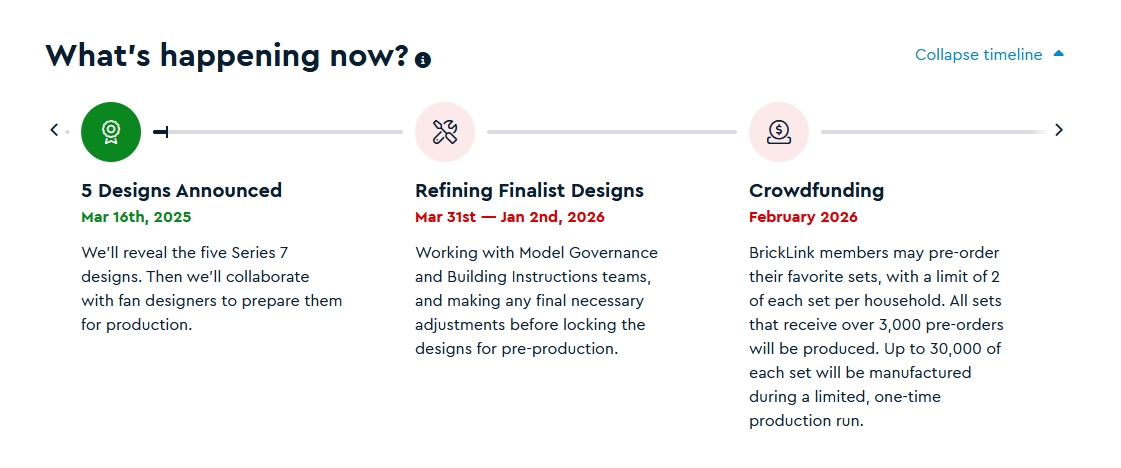Screen dimensions: 1121x468
Task: Click the wrench and screwdriver icon
Action: click(445, 131)
